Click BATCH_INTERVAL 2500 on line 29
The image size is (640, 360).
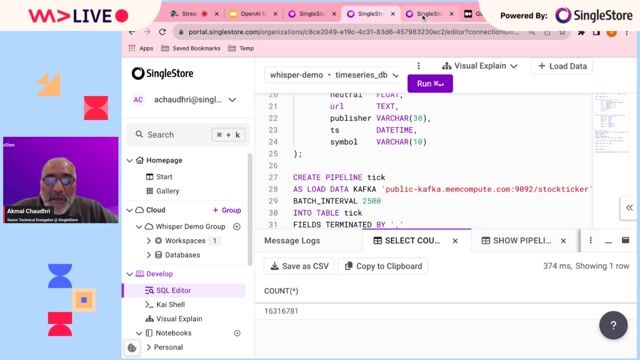(x=337, y=201)
